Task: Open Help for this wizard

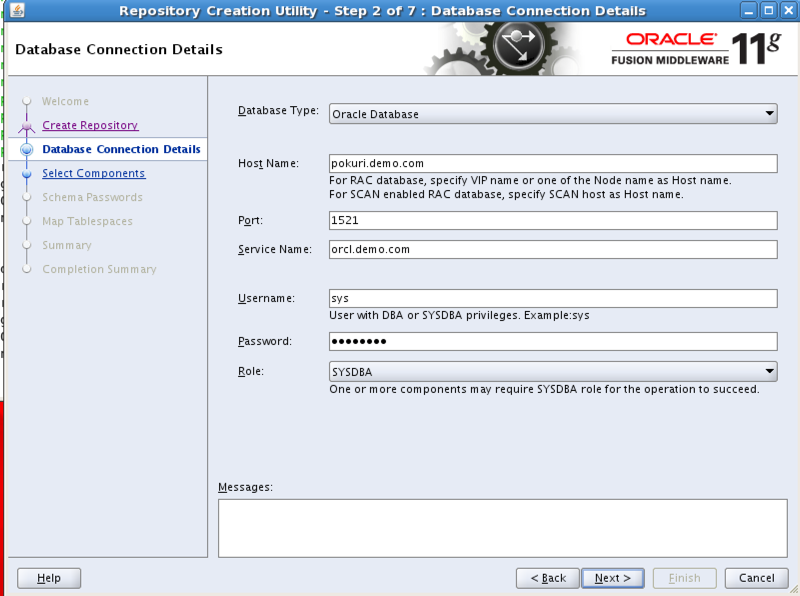Action: [49, 578]
